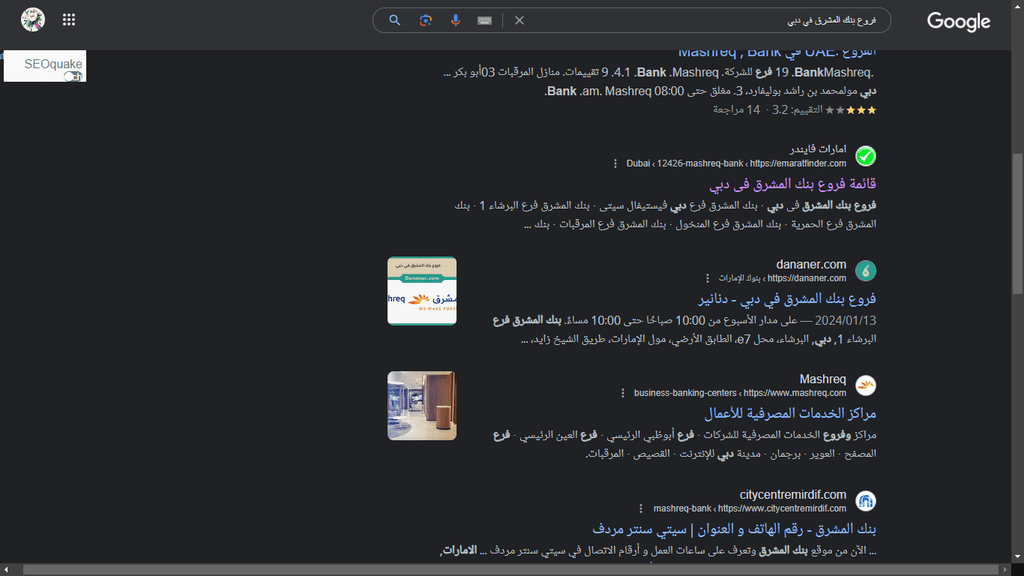Click the Google logo

point(958,22)
